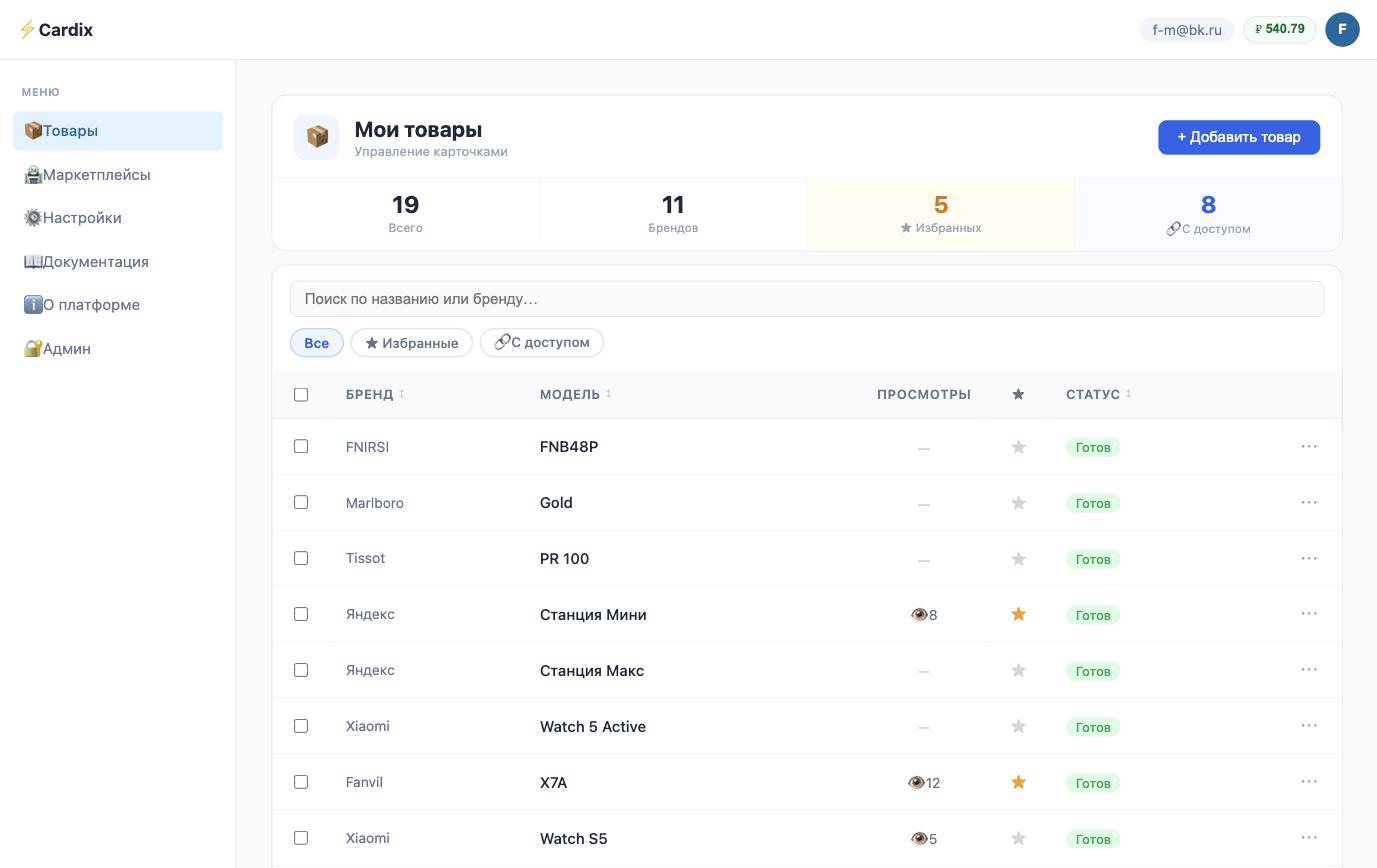Click the Добавить товар button
Image resolution: width=1377 pixels, height=868 pixels.
coord(1239,137)
